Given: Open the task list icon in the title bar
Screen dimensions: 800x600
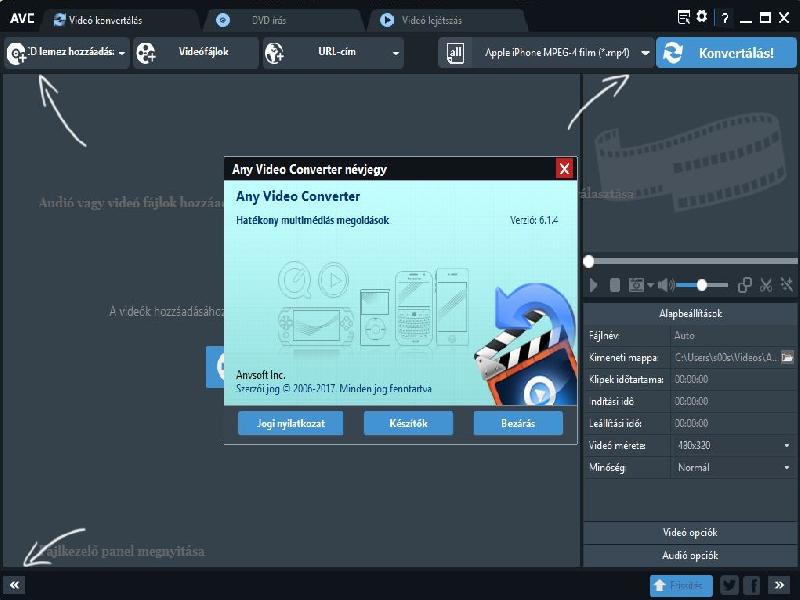Looking at the screenshot, I should click(684, 18).
